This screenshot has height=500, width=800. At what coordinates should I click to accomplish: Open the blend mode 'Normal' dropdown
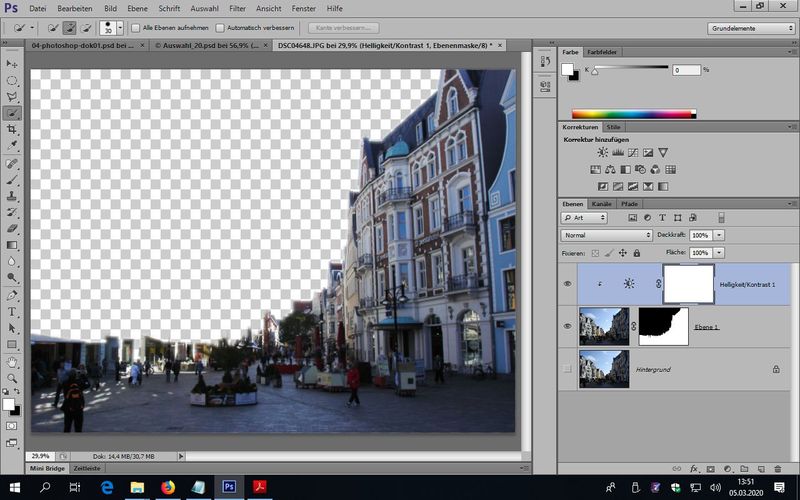(607, 235)
